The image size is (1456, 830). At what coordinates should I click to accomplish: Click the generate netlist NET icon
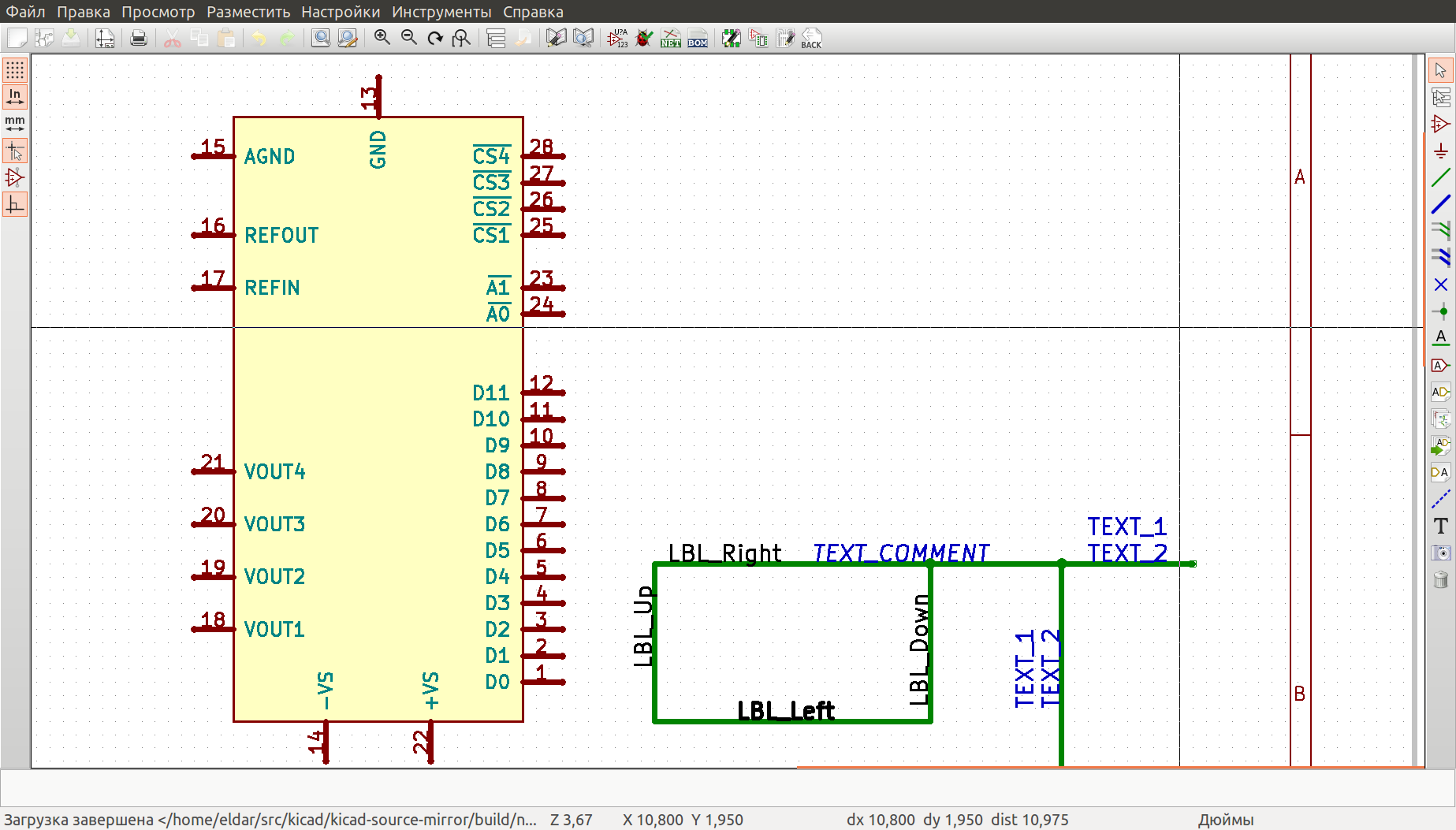click(671, 38)
